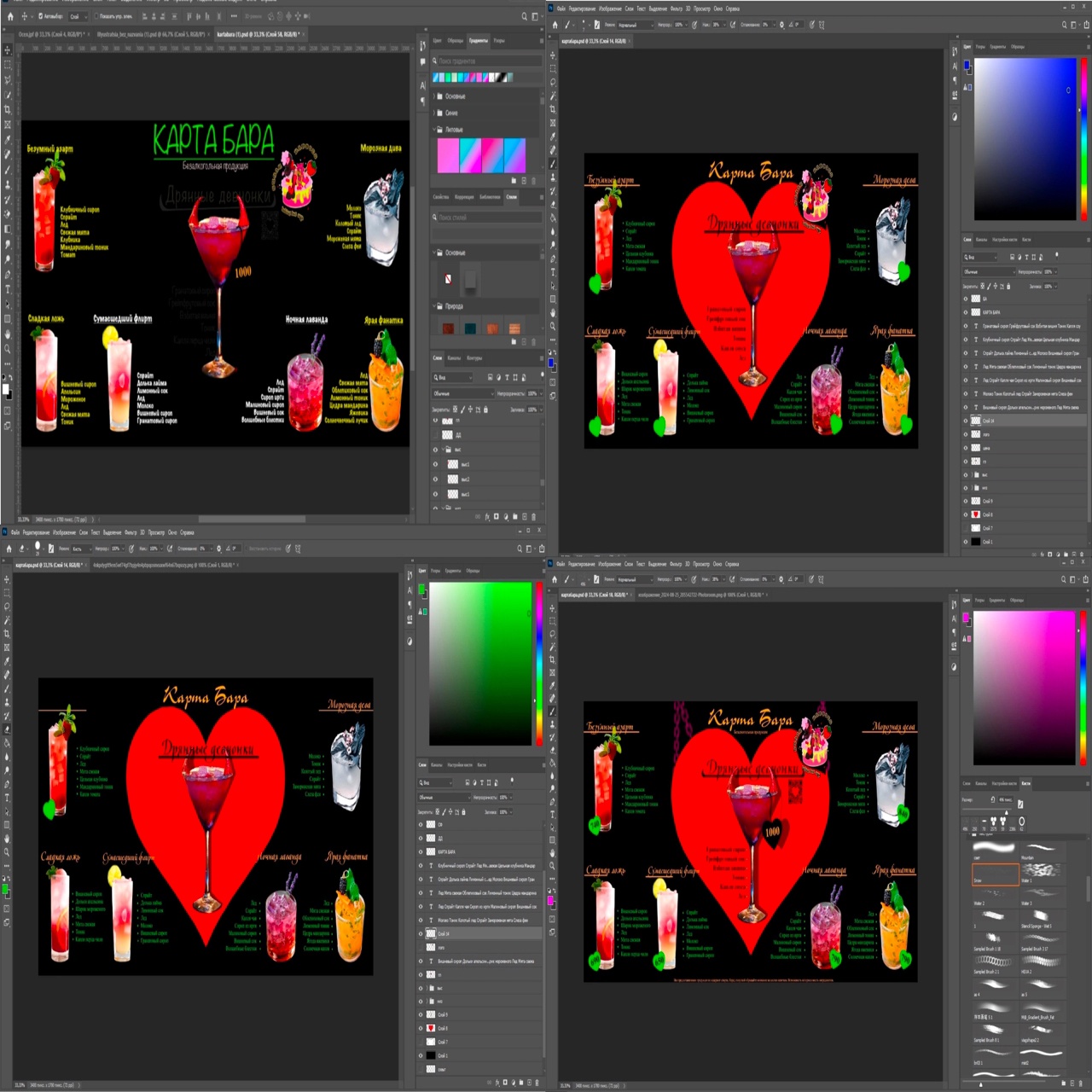Select Rectangular Marquee tool in top-right window
1092x1092 pixels.
pos(553,69)
